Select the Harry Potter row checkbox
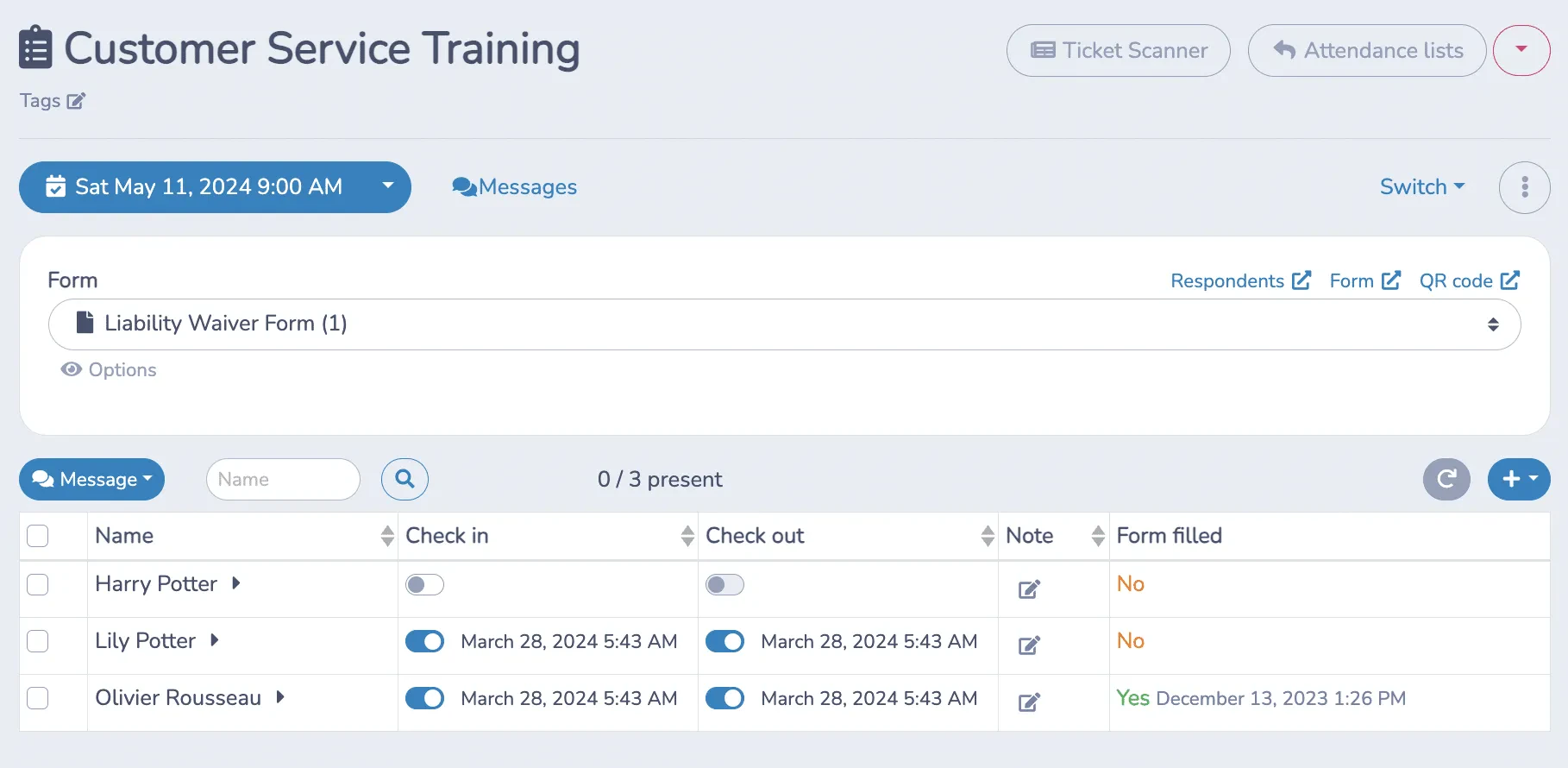The height and width of the screenshot is (768, 1568). tap(38, 584)
